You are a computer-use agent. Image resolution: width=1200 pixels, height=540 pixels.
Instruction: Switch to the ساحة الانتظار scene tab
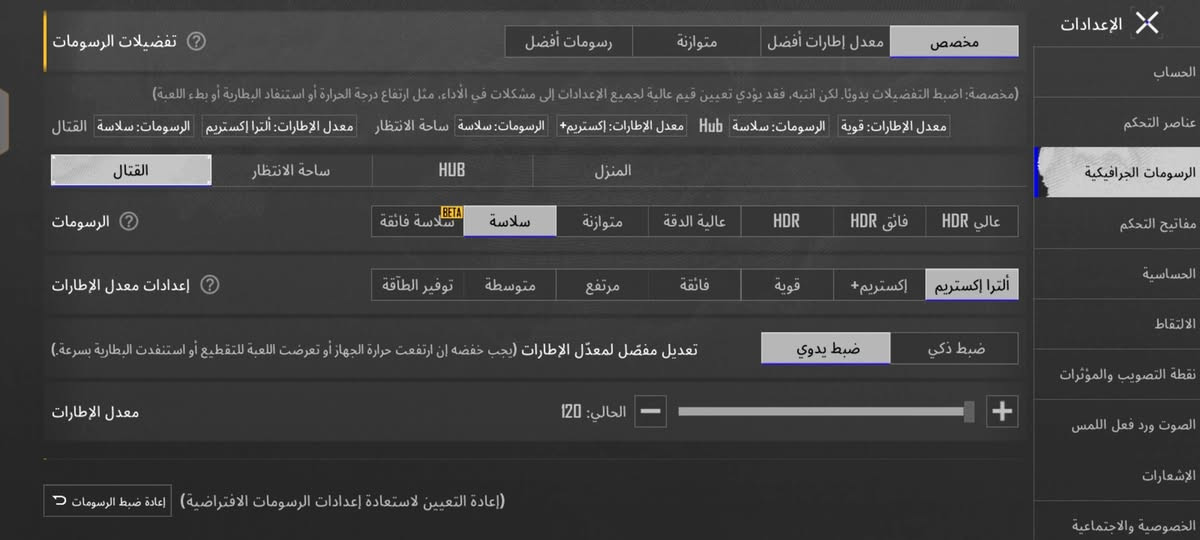pyautogui.click(x=291, y=170)
